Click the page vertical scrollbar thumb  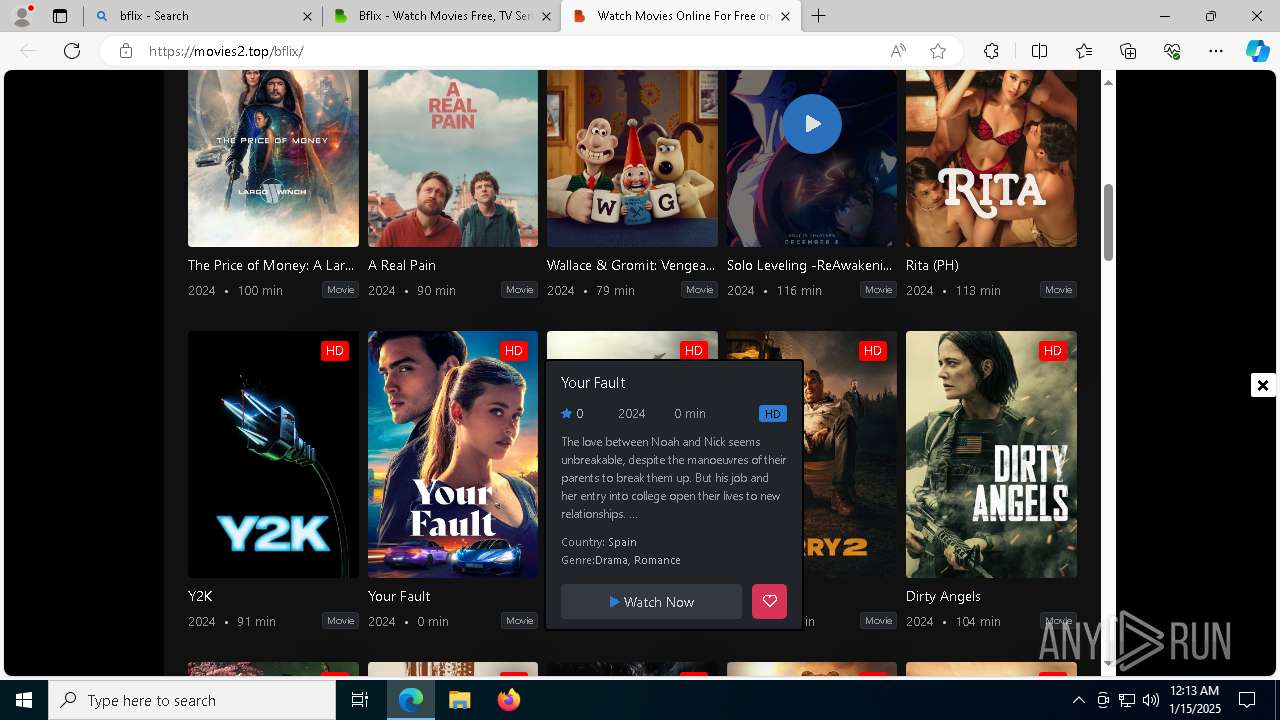(x=1108, y=223)
